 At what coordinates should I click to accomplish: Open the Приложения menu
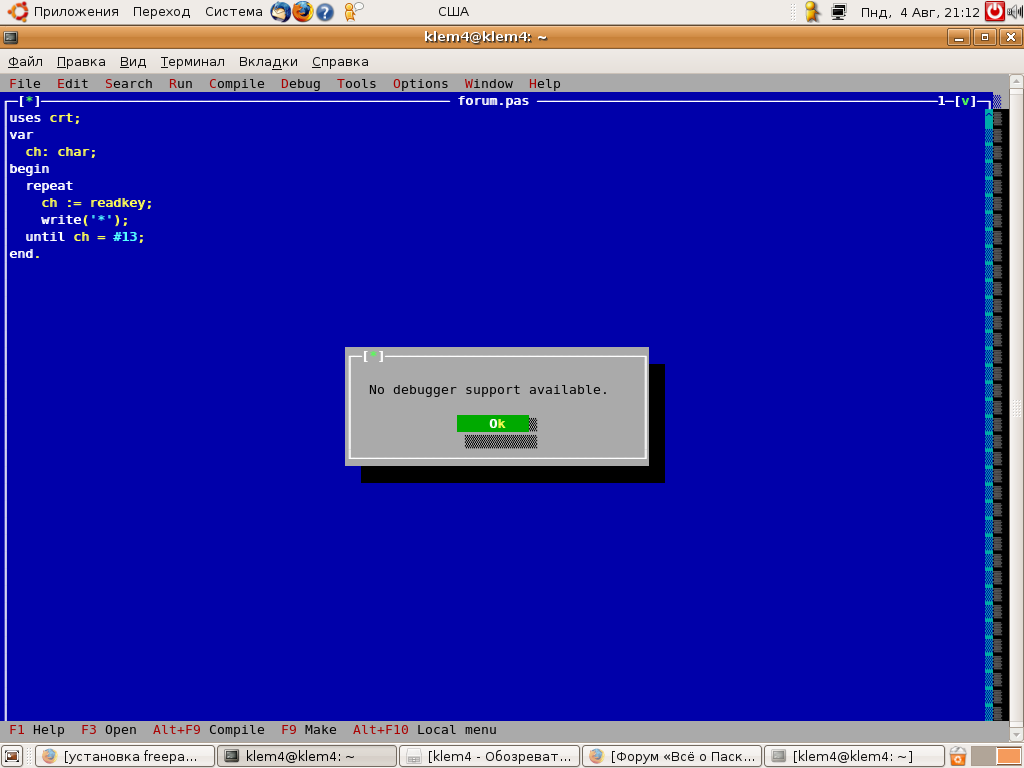click(x=75, y=12)
